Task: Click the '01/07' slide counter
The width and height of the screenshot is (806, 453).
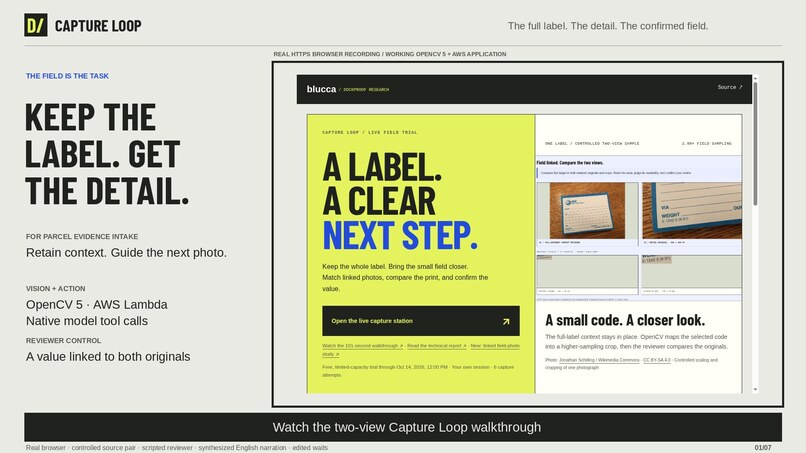Action: point(763,447)
